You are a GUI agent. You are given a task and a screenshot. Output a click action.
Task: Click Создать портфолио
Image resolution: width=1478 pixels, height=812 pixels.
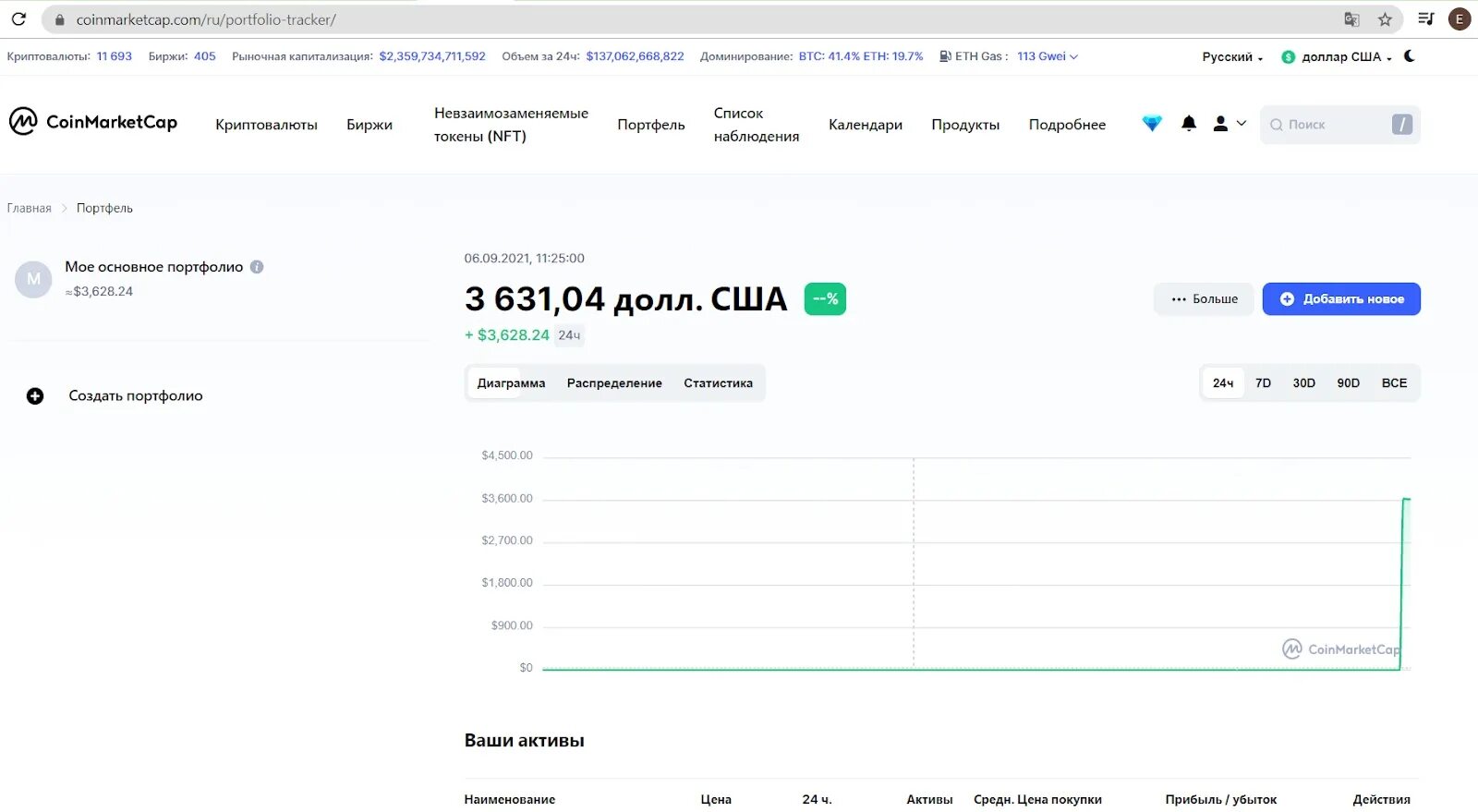tap(136, 396)
